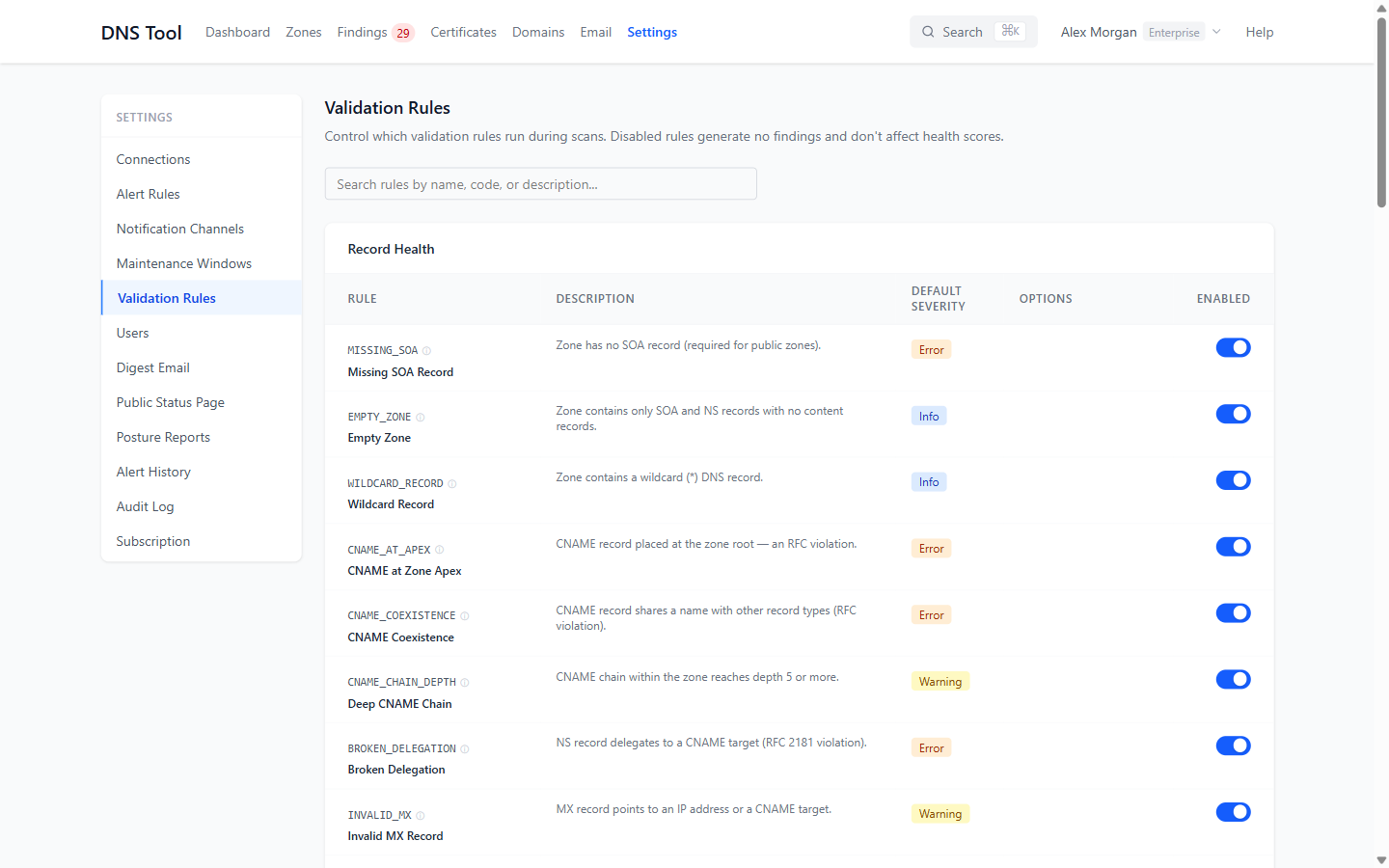Click the info icon beside CNAME_CHAIN_DEPTH
Screen dimensions: 1389x868
464,683
